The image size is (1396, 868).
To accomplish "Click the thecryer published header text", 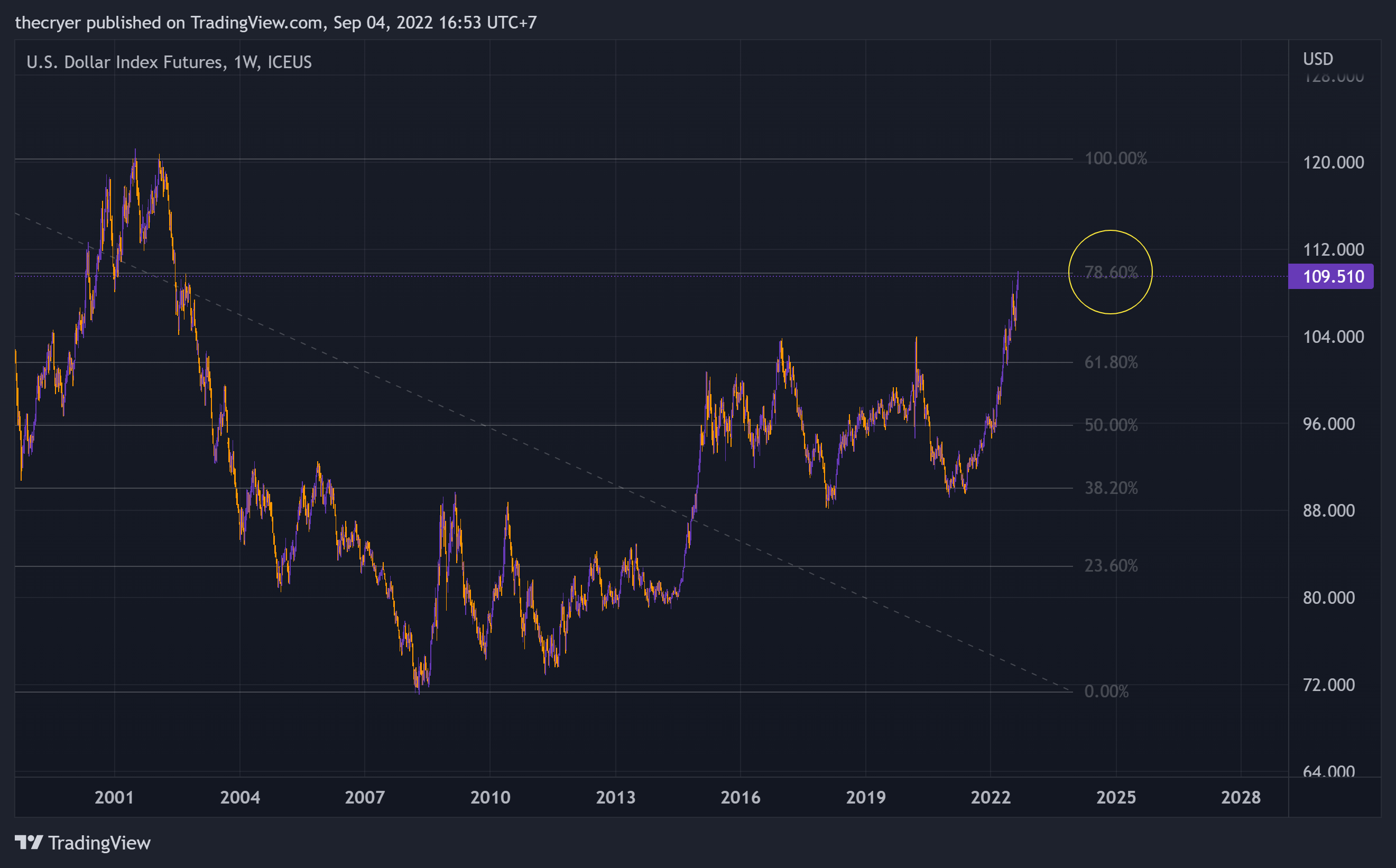I will pyautogui.click(x=275, y=22).
